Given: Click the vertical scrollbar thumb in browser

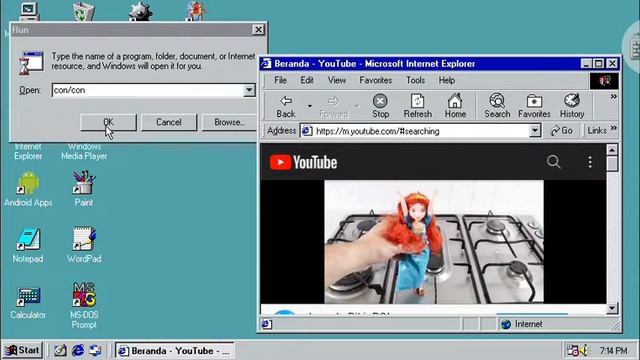Looking at the screenshot, I should (x=612, y=163).
